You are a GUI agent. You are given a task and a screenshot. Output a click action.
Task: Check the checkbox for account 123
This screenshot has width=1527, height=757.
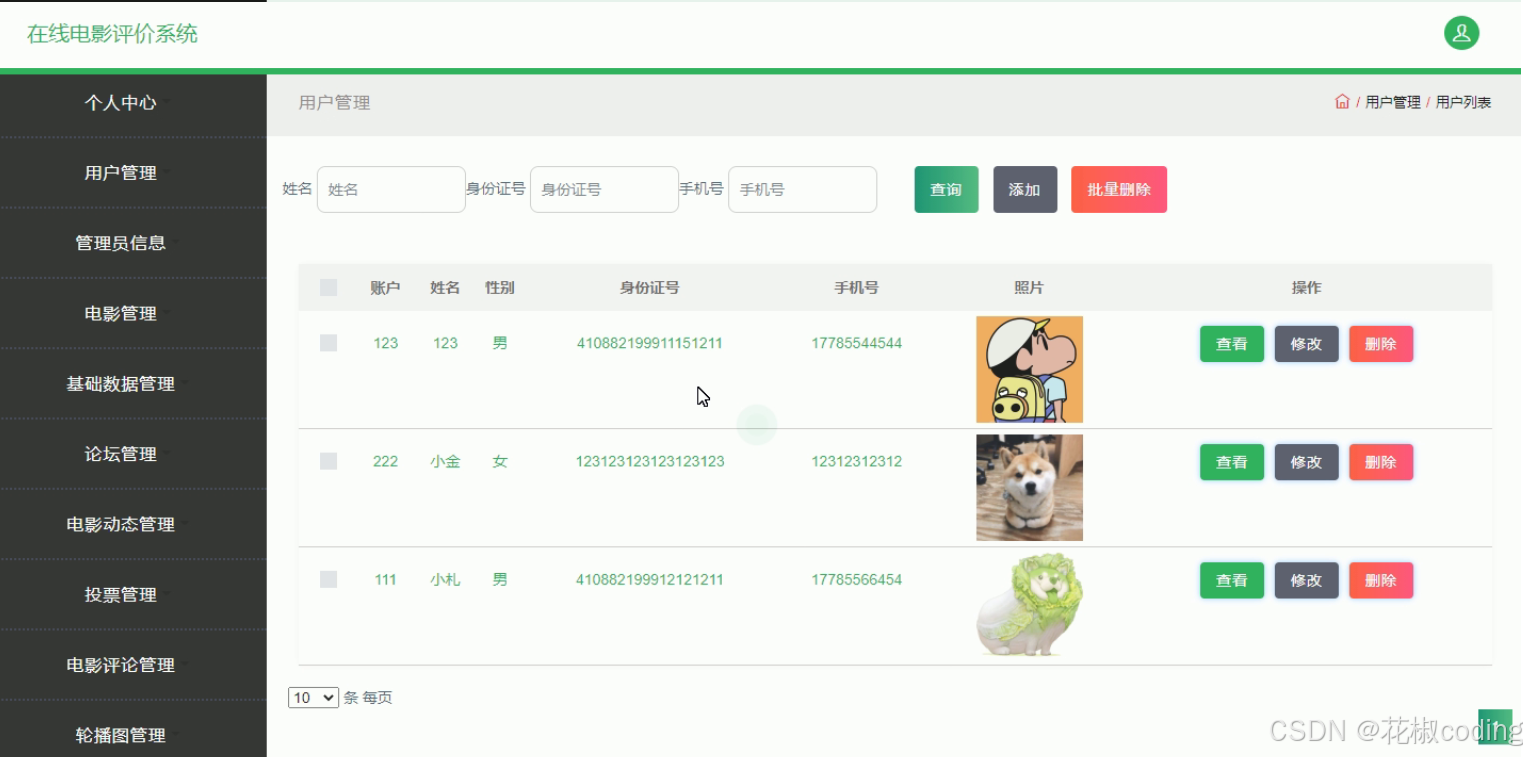tap(328, 343)
